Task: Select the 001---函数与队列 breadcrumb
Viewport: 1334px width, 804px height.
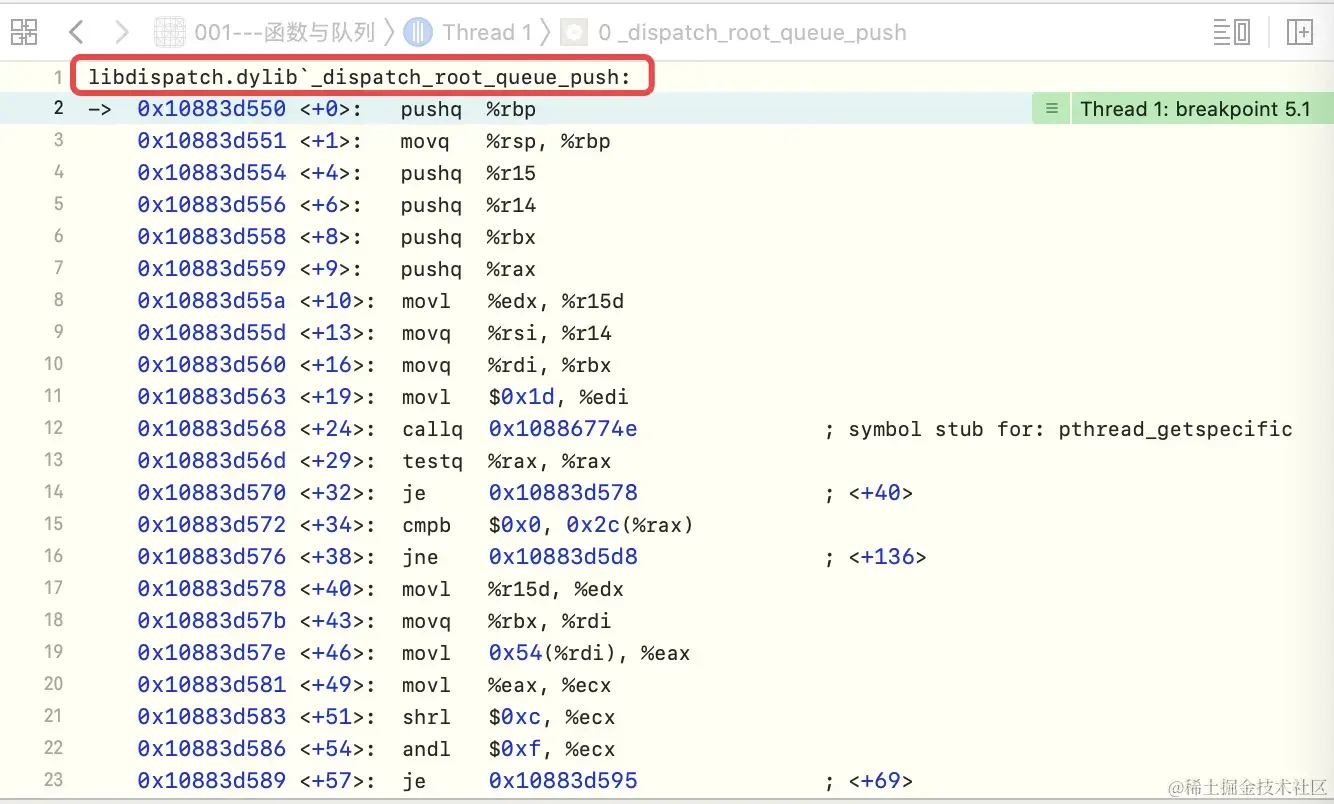Action: click(284, 32)
